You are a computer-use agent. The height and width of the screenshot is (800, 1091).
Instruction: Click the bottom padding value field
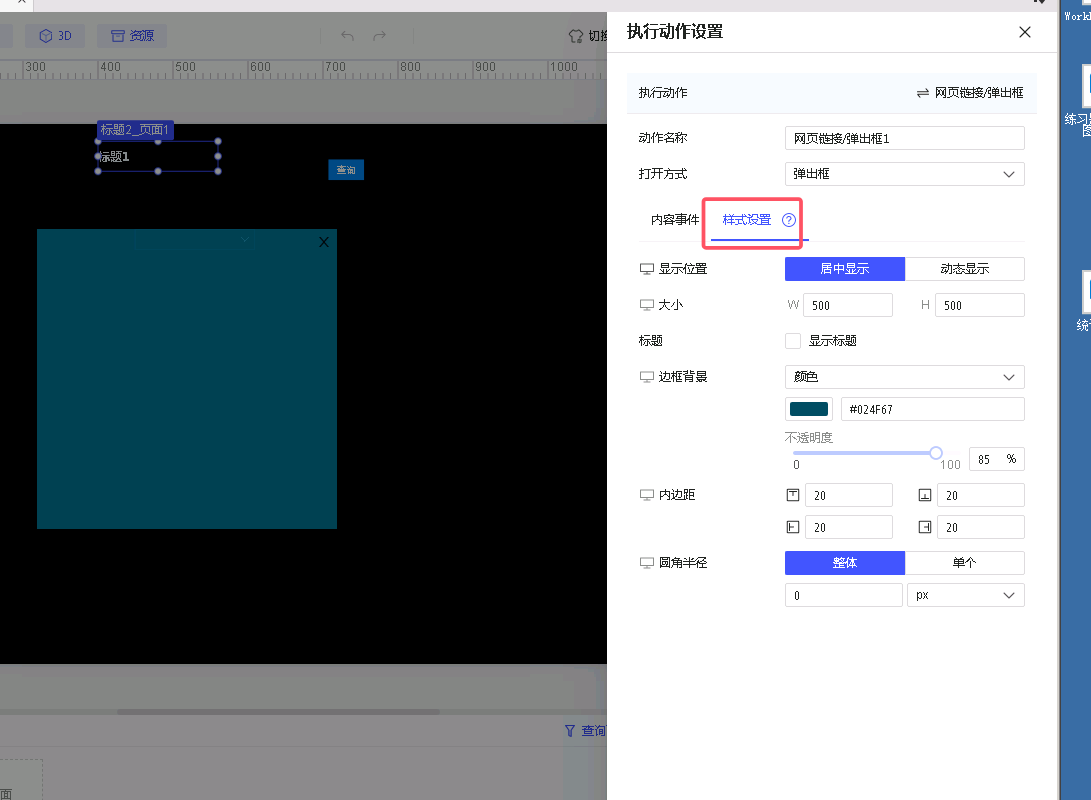click(x=980, y=495)
